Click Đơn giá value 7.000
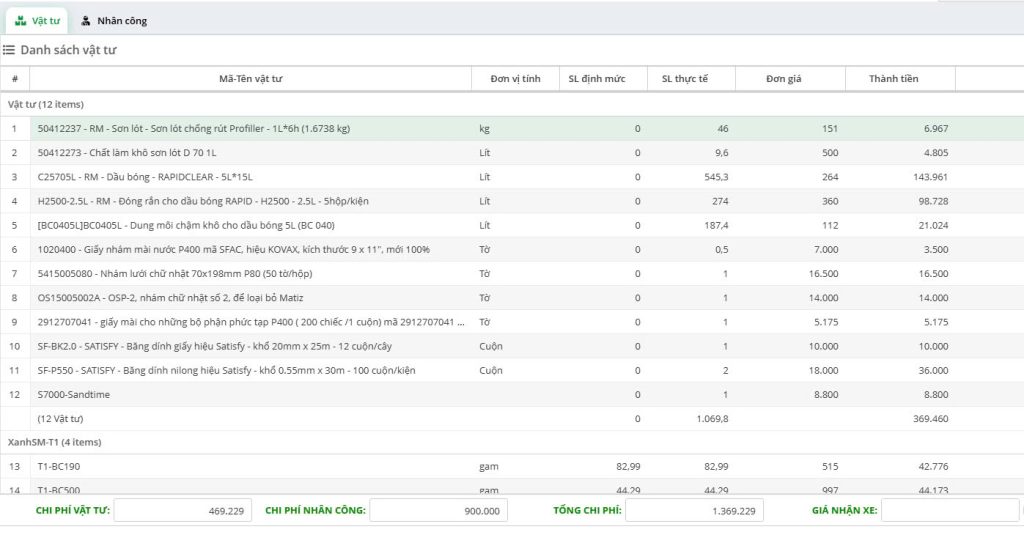The image size is (1024, 554). 826,250
